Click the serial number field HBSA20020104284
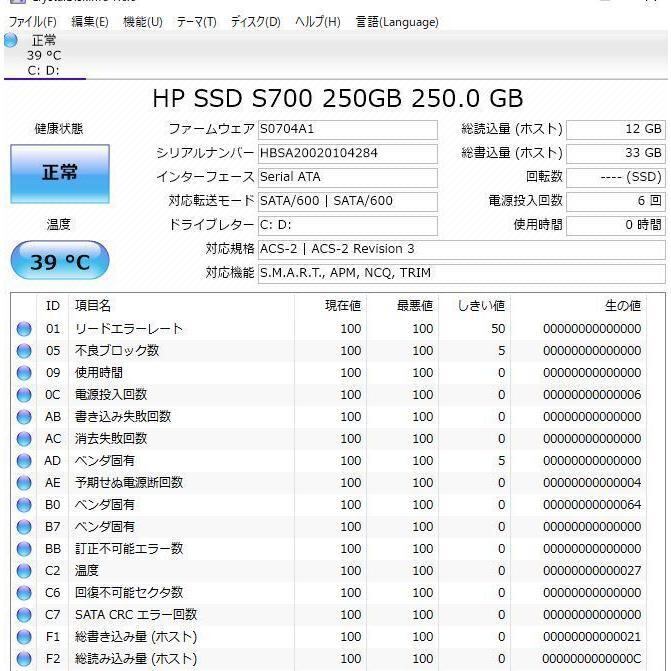This screenshot has width=671, height=671. 347,154
